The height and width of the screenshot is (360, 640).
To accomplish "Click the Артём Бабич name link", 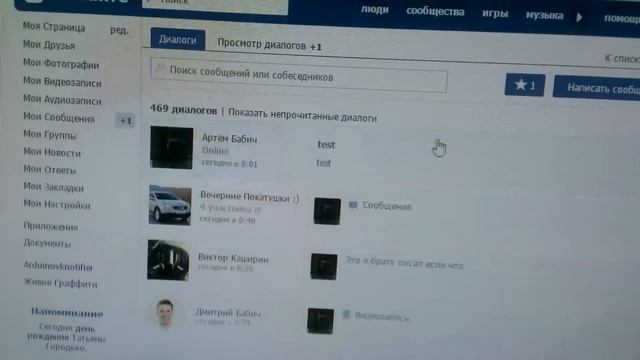I will tap(229, 139).
